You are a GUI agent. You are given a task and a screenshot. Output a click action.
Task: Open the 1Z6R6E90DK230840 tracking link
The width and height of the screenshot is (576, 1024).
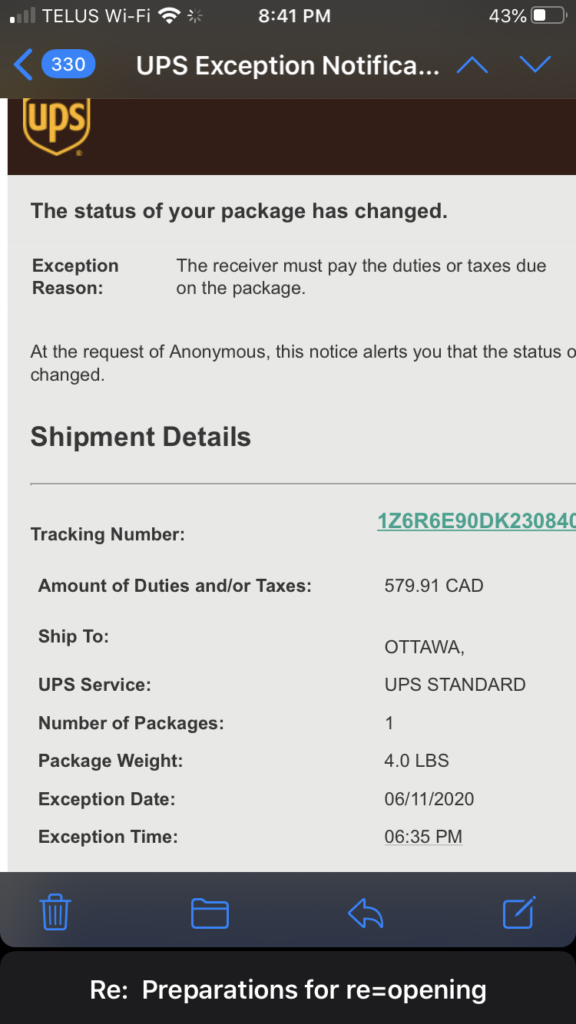[476, 520]
